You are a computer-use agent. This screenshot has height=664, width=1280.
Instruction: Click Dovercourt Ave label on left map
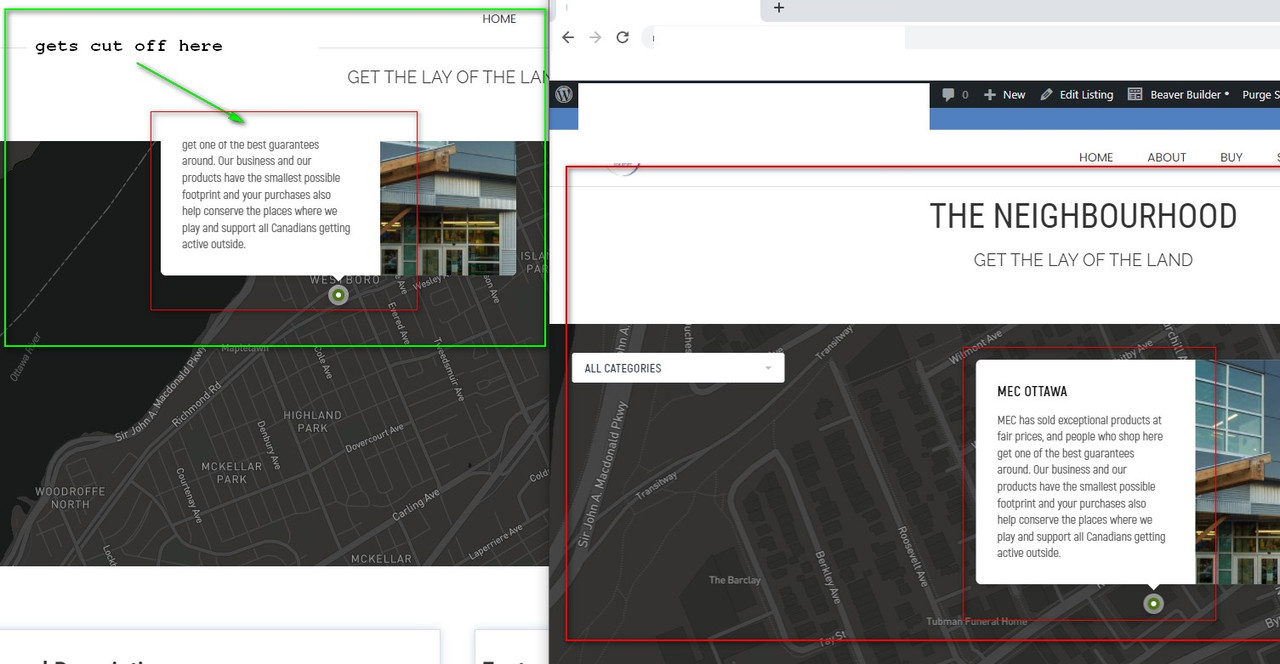click(375, 439)
